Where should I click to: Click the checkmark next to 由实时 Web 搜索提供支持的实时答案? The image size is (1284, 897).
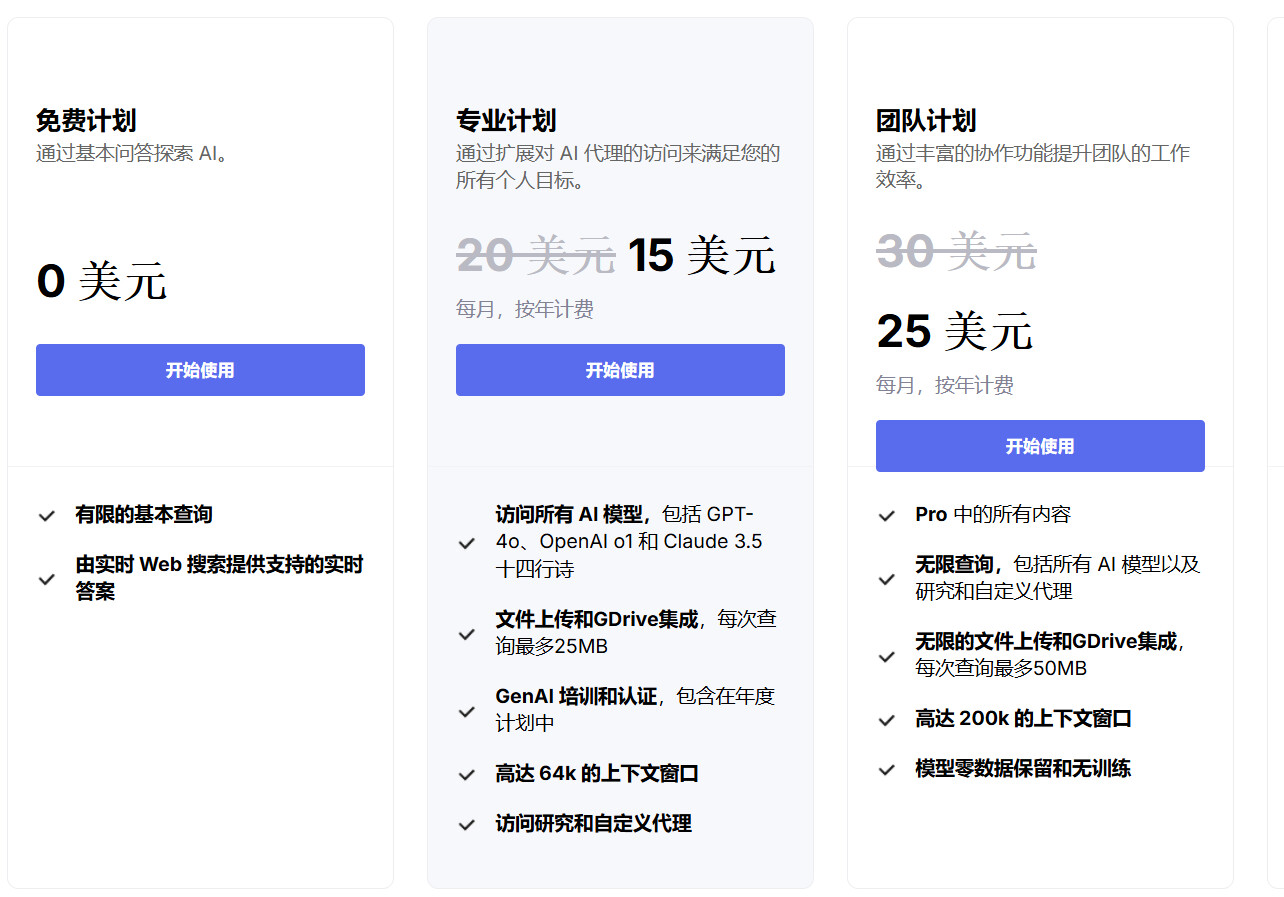pos(46,579)
